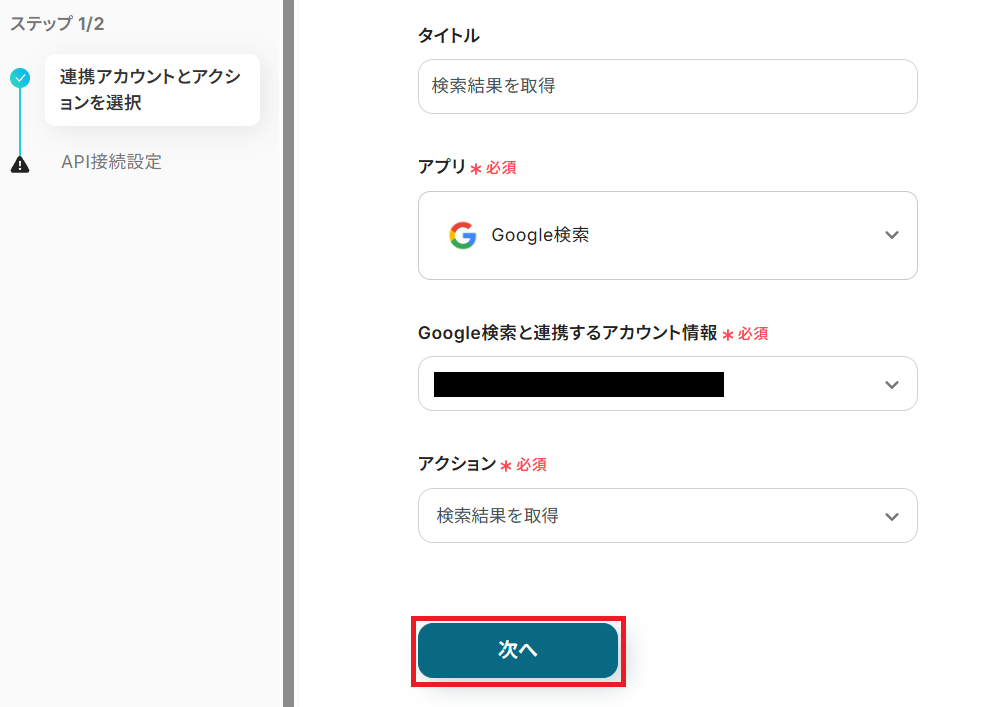986x707 pixels.
Task: Click the タイトル field label
Action: pos(448,36)
